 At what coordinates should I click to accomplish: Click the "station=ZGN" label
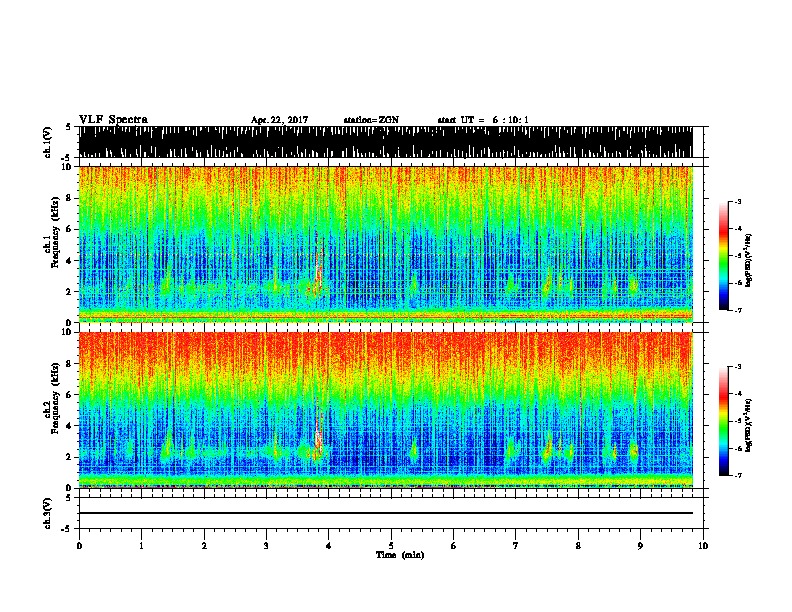click(371, 120)
